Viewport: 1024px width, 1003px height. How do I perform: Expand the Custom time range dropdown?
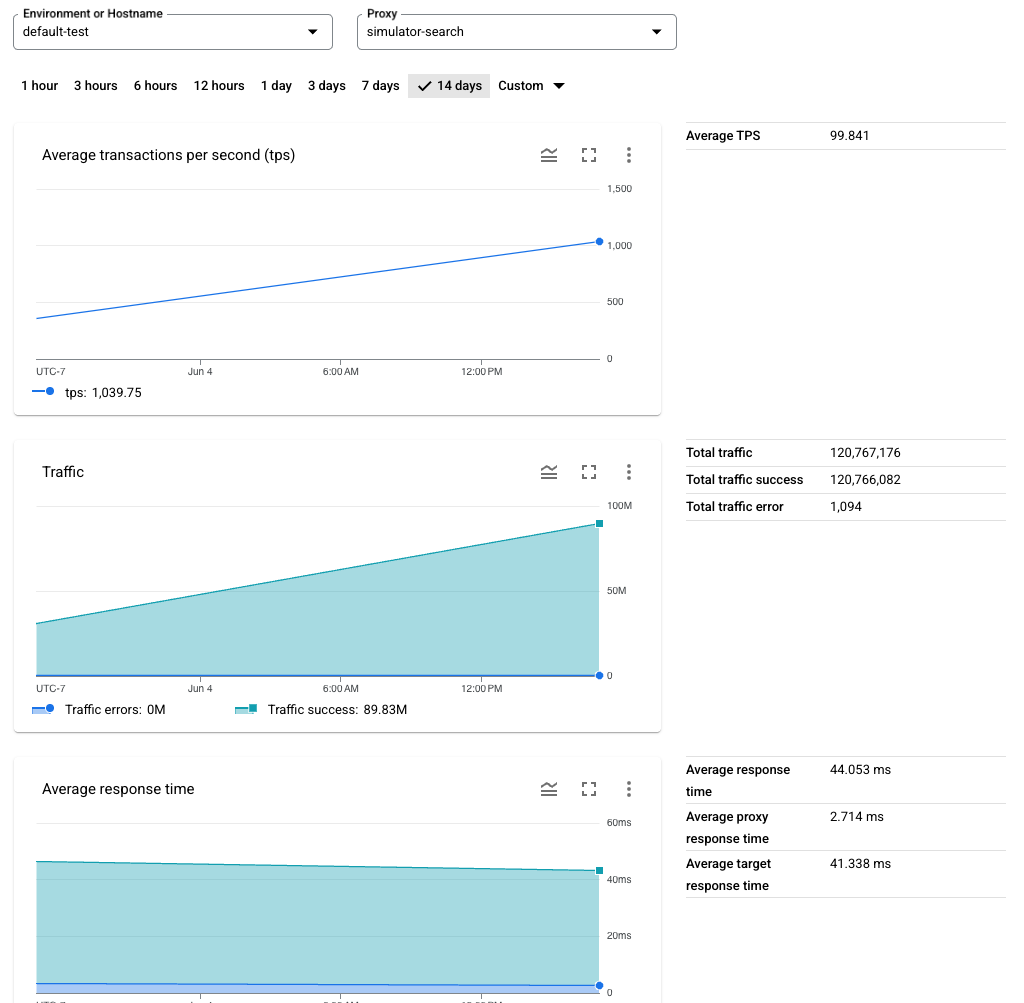tap(530, 86)
